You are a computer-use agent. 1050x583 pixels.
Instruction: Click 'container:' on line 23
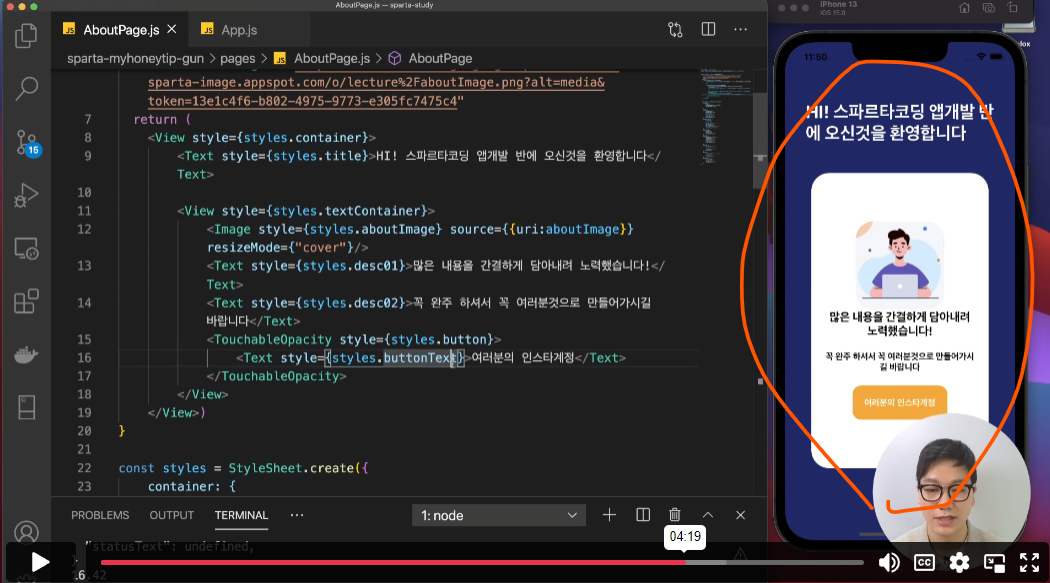tap(184, 487)
